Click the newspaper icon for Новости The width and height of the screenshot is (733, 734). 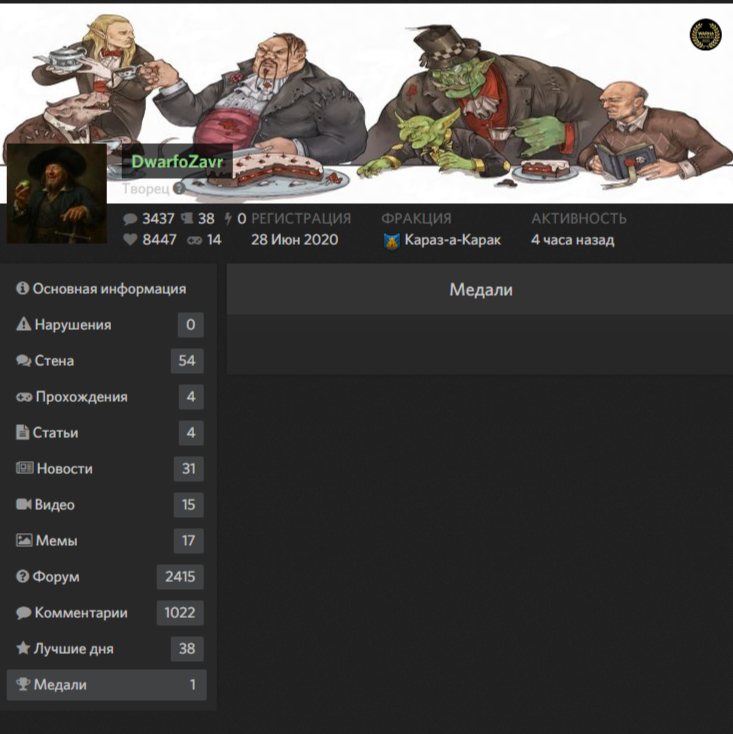[x=25, y=468]
